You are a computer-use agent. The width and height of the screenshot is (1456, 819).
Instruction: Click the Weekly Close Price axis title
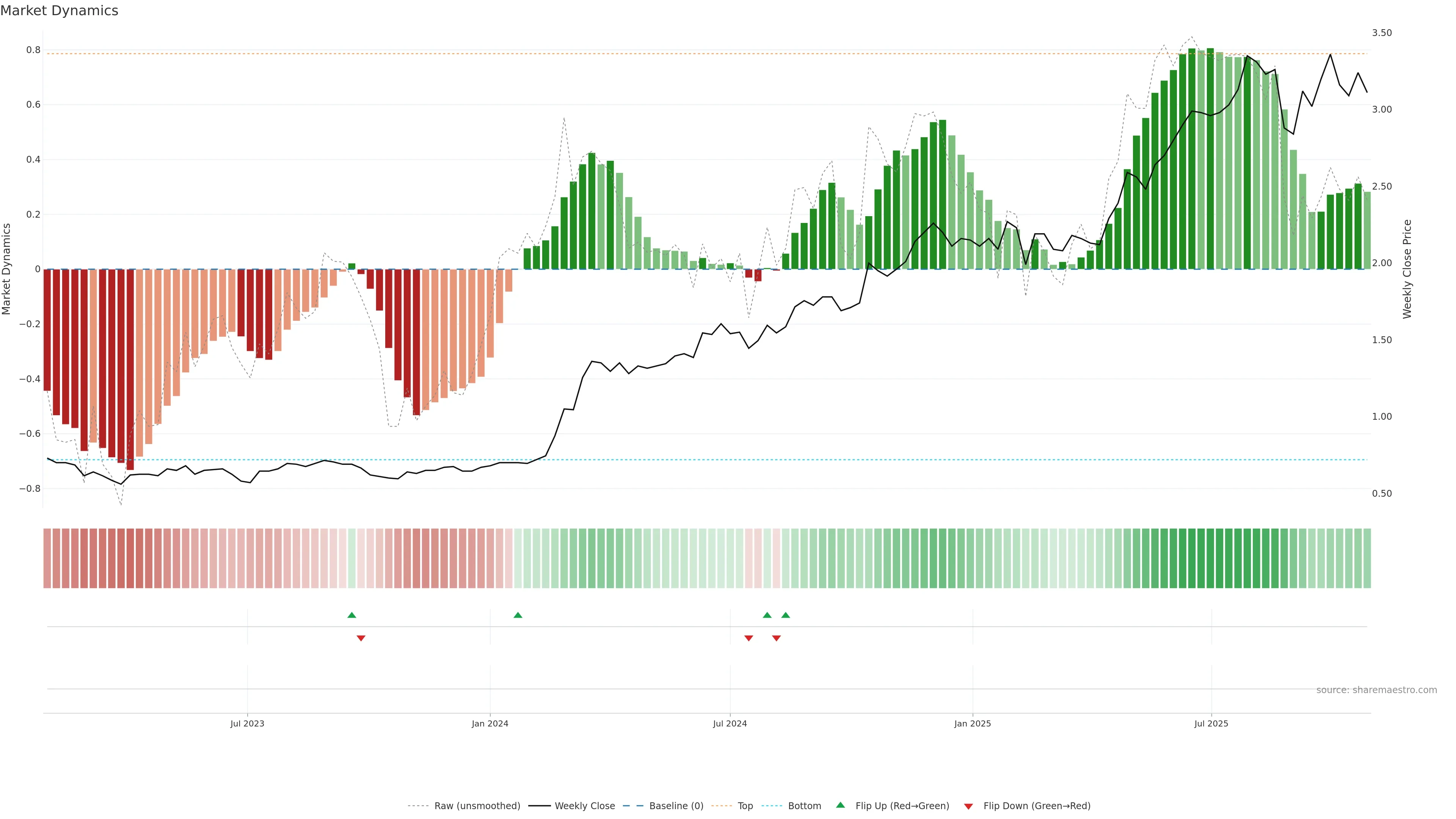(1407, 269)
